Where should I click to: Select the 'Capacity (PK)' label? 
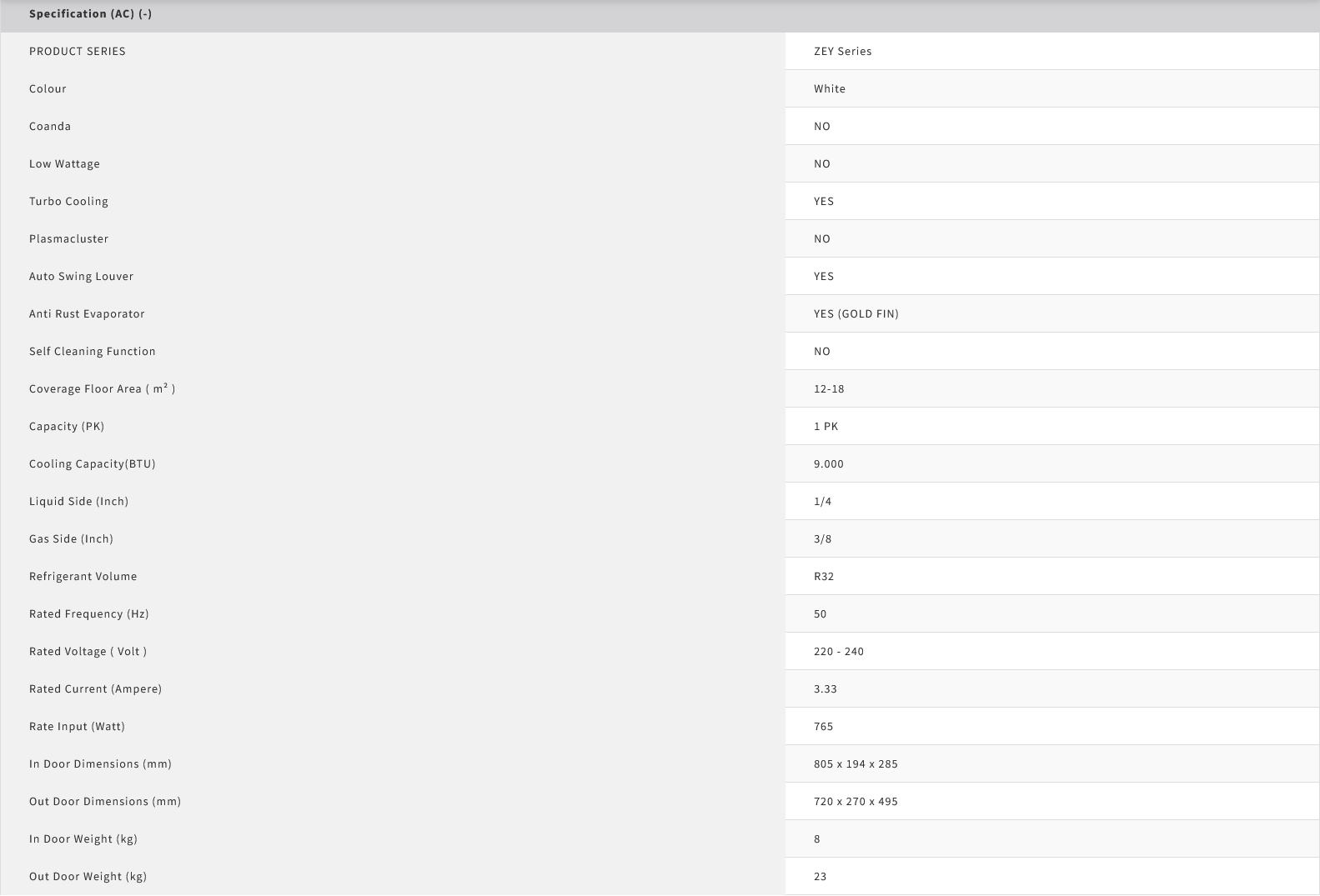point(67,426)
